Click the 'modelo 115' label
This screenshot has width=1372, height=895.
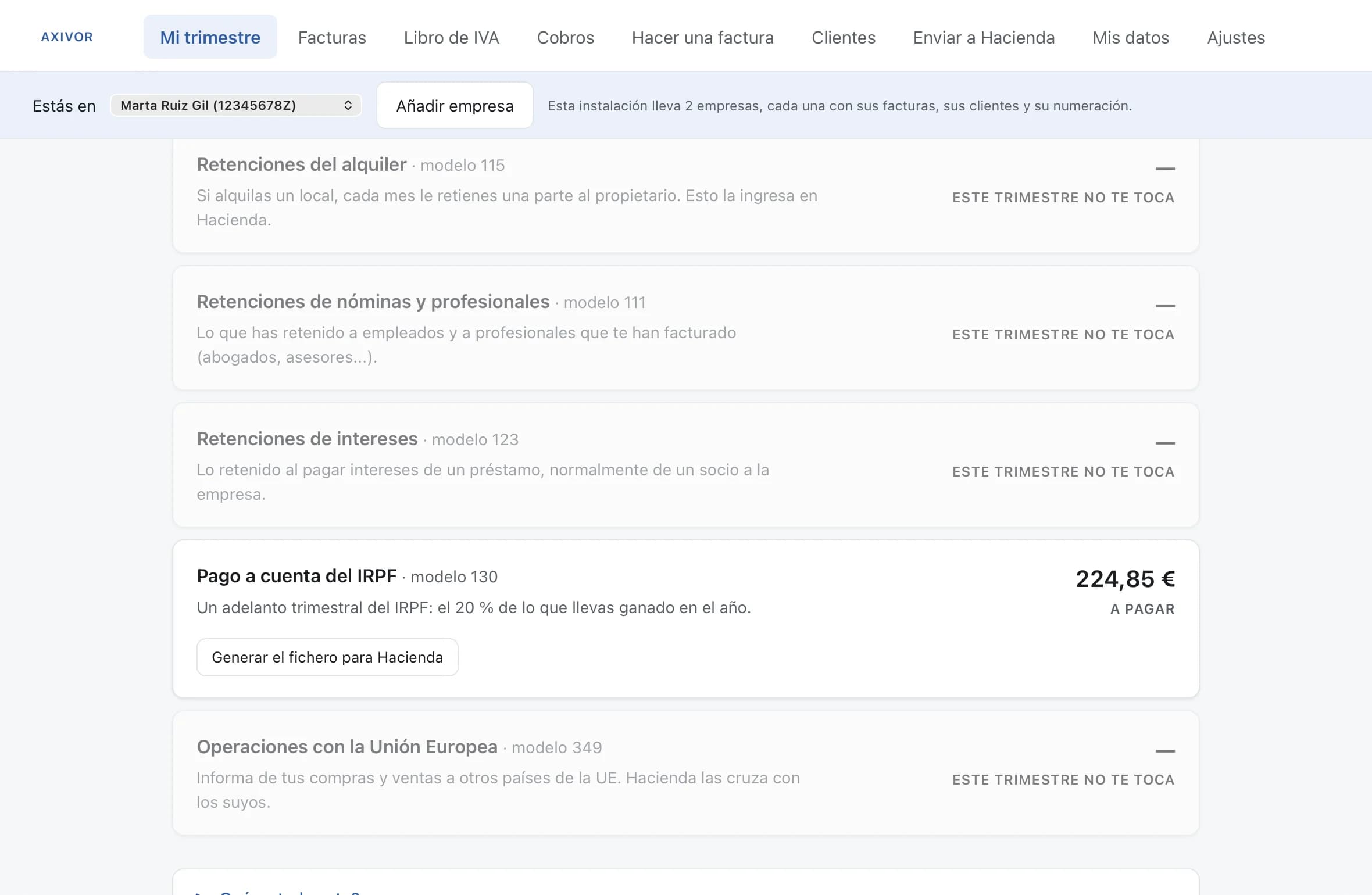coord(462,166)
